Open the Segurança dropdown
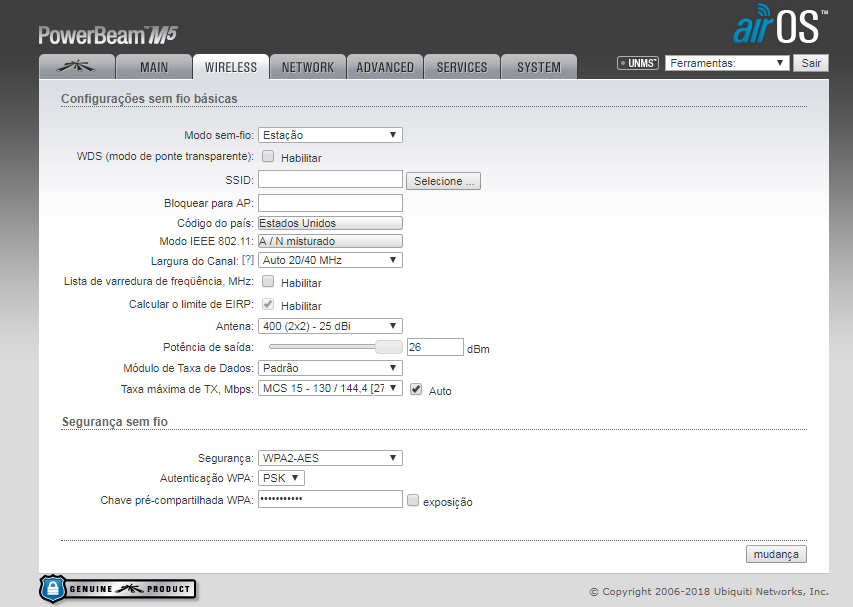This screenshot has height=607, width=853. click(330, 458)
